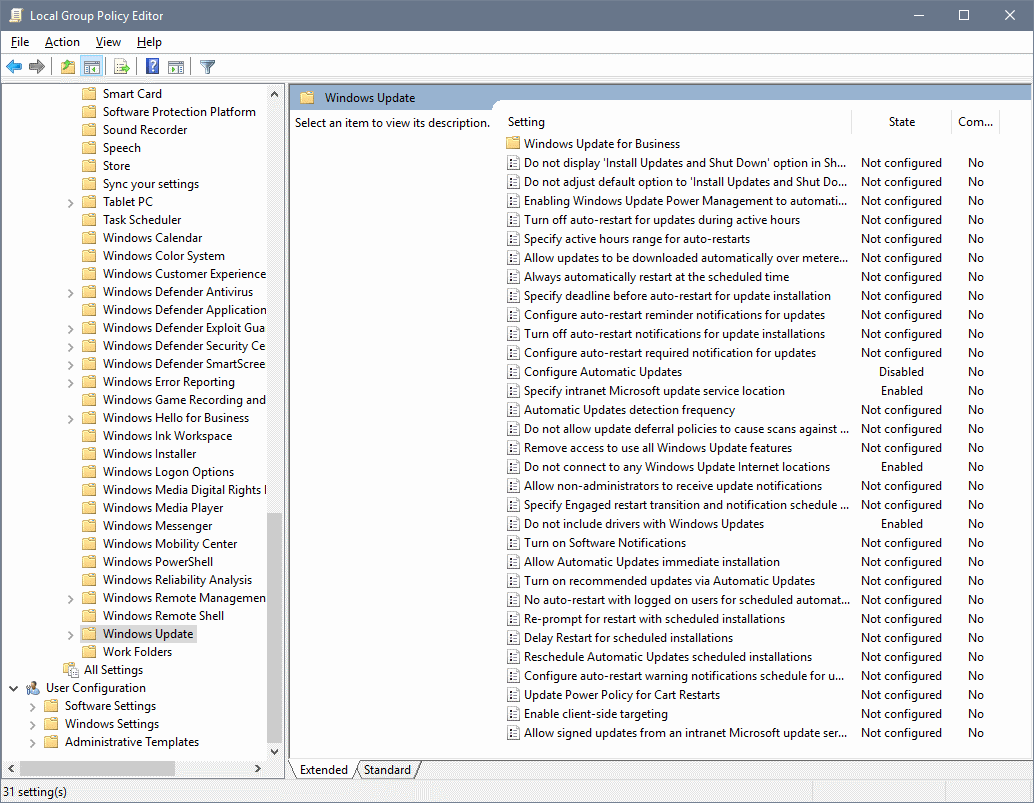Click the policy icon beside Turn on Software Notifications
This screenshot has width=1034, height=803.
513,543
